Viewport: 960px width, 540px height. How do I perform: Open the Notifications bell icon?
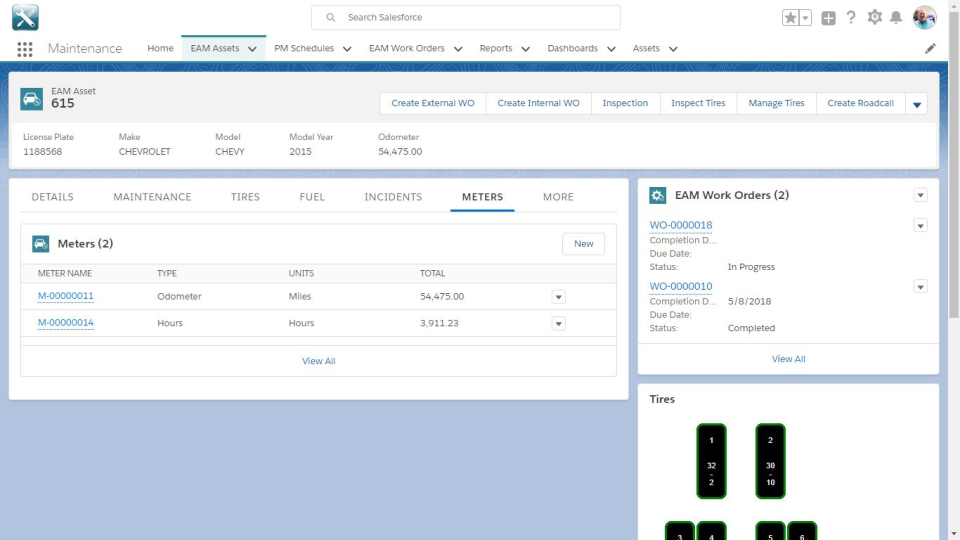[896, 17]
